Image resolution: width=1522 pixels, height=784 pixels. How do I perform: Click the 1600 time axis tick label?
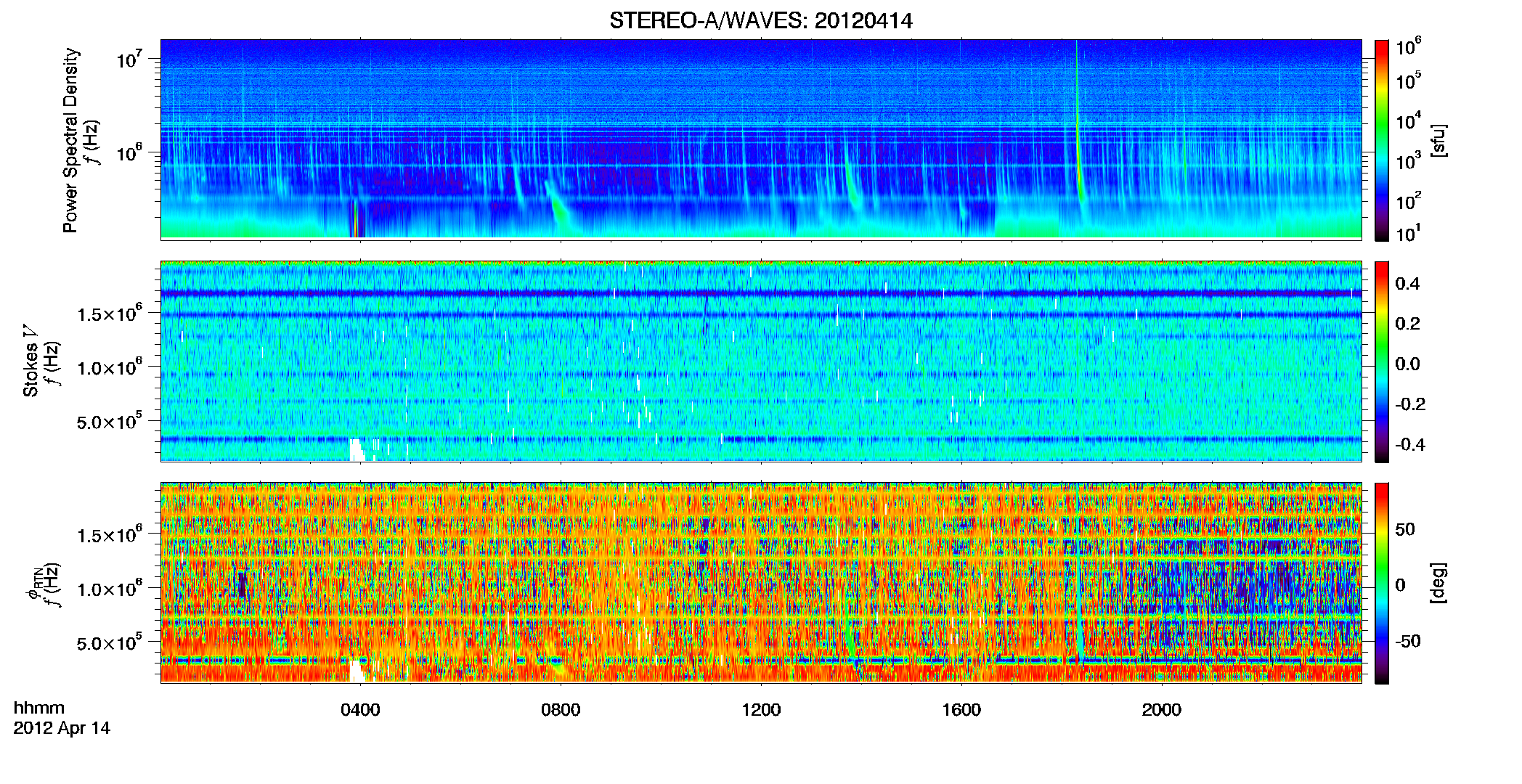[961, 710]
